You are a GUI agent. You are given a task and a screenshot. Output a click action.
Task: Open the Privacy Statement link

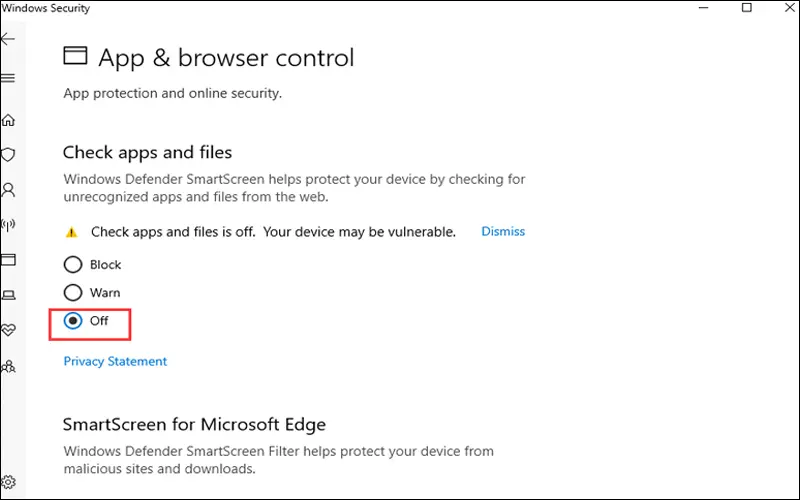[x=115, y=361]
